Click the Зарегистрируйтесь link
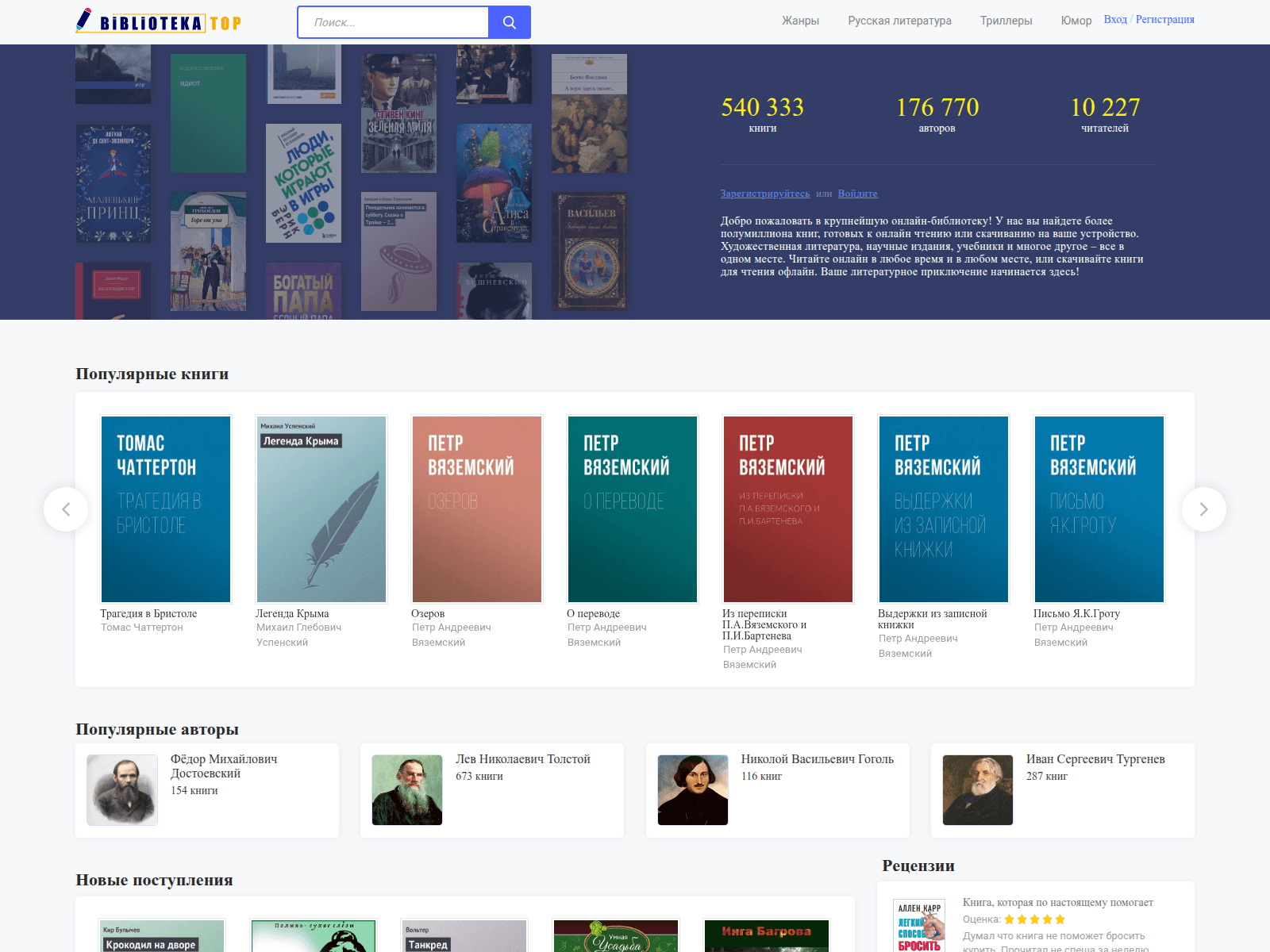Viewport: 1270px width, 952px height. tap(765, 194)
